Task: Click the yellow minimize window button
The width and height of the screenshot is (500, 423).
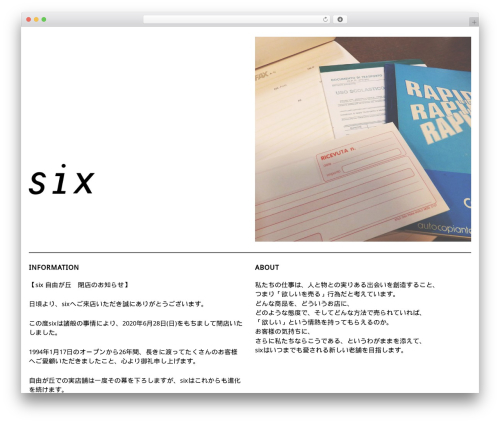Action: tap(36, 19)
